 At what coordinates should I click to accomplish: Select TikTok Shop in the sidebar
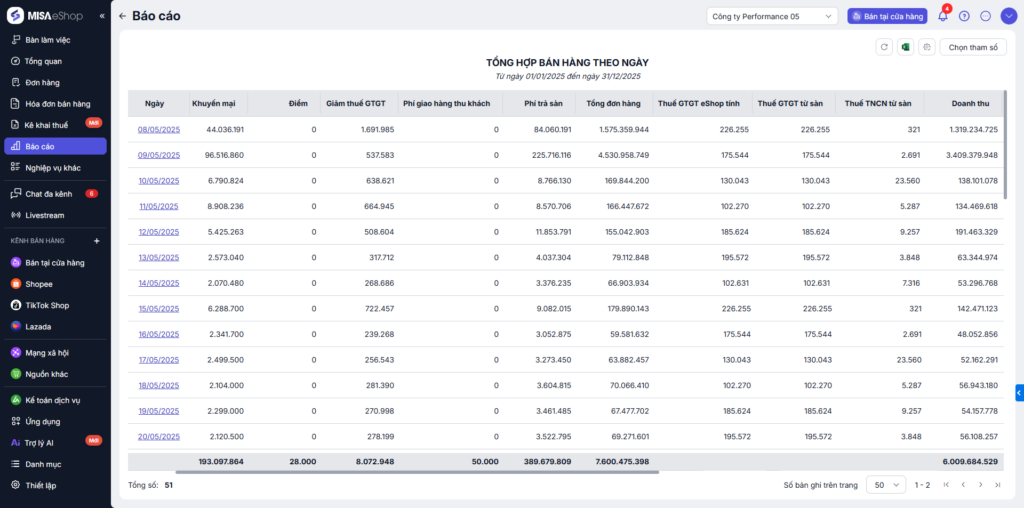tap(47, 305)
